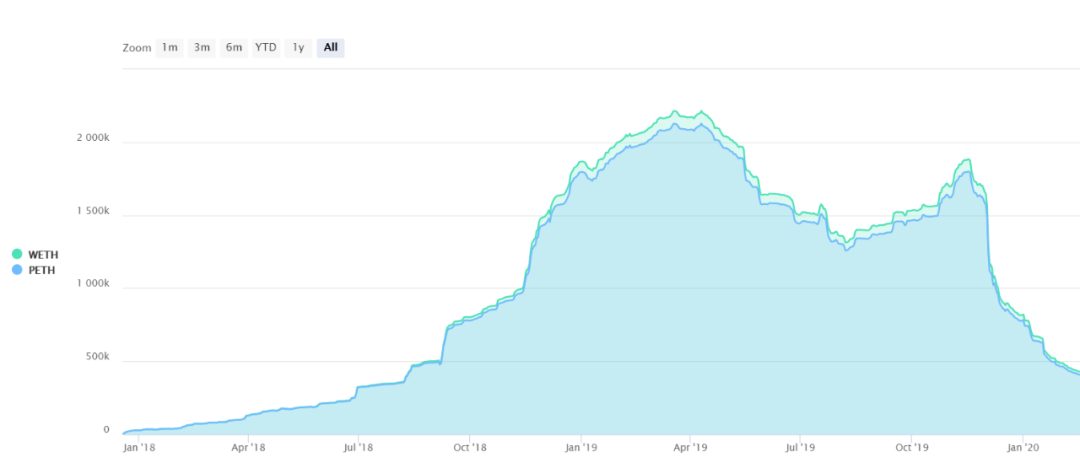The image size is (1080, 463).
Task: Click the Jan '20 axis label
Action: point(1024,447)
